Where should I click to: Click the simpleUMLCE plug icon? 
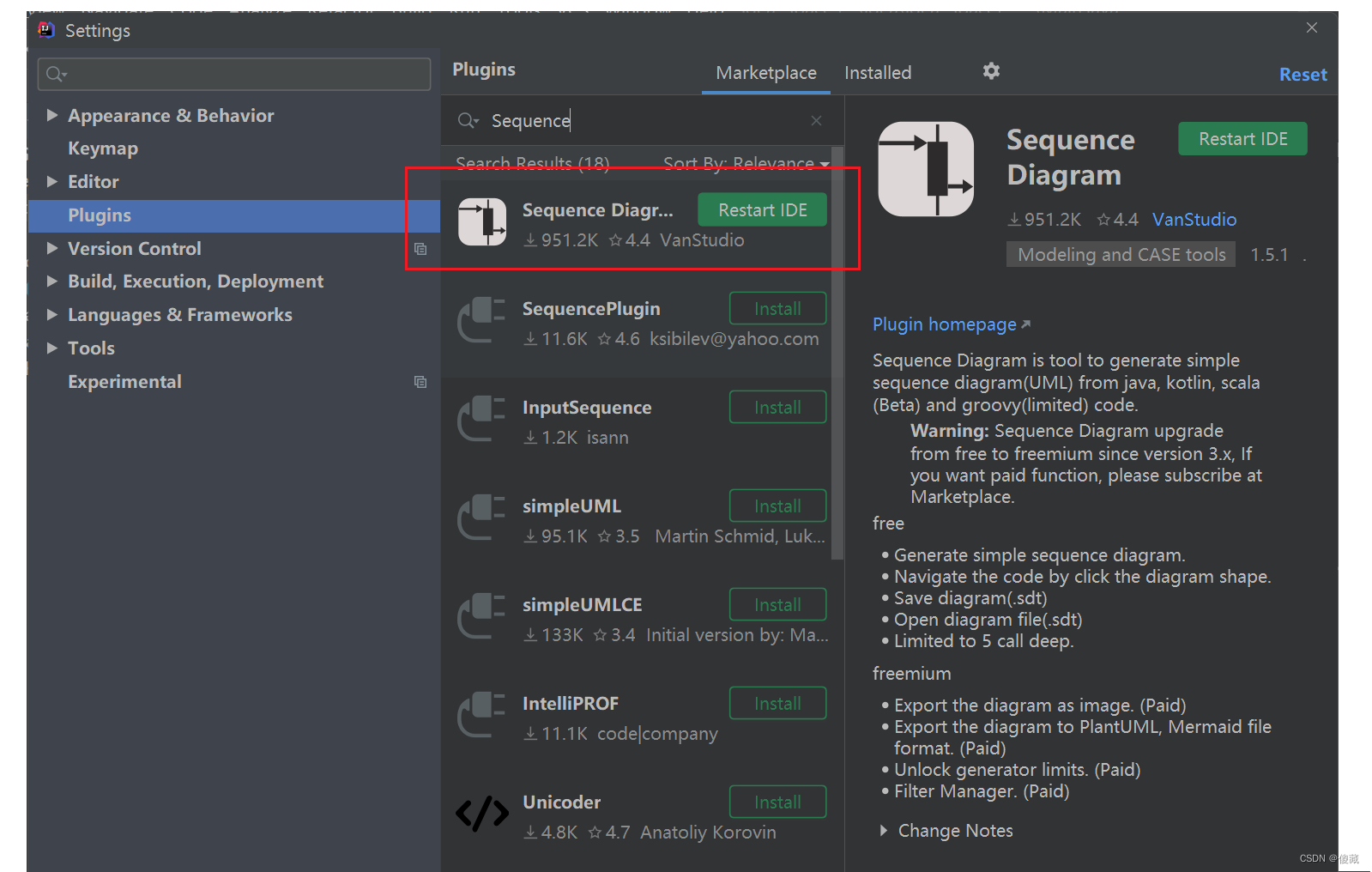pyautogui.click(x=481, y=616)
